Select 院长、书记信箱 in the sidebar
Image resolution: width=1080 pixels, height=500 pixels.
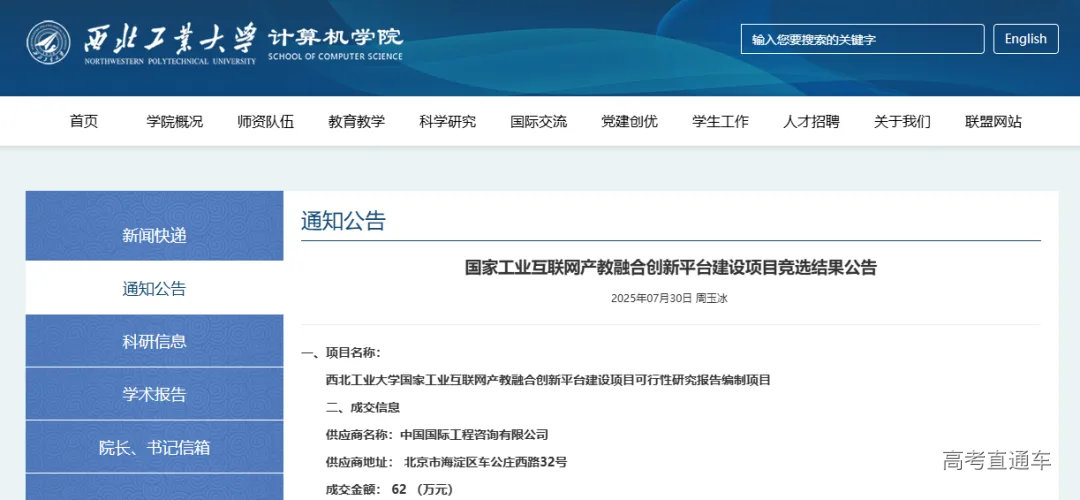coord(154,448)
